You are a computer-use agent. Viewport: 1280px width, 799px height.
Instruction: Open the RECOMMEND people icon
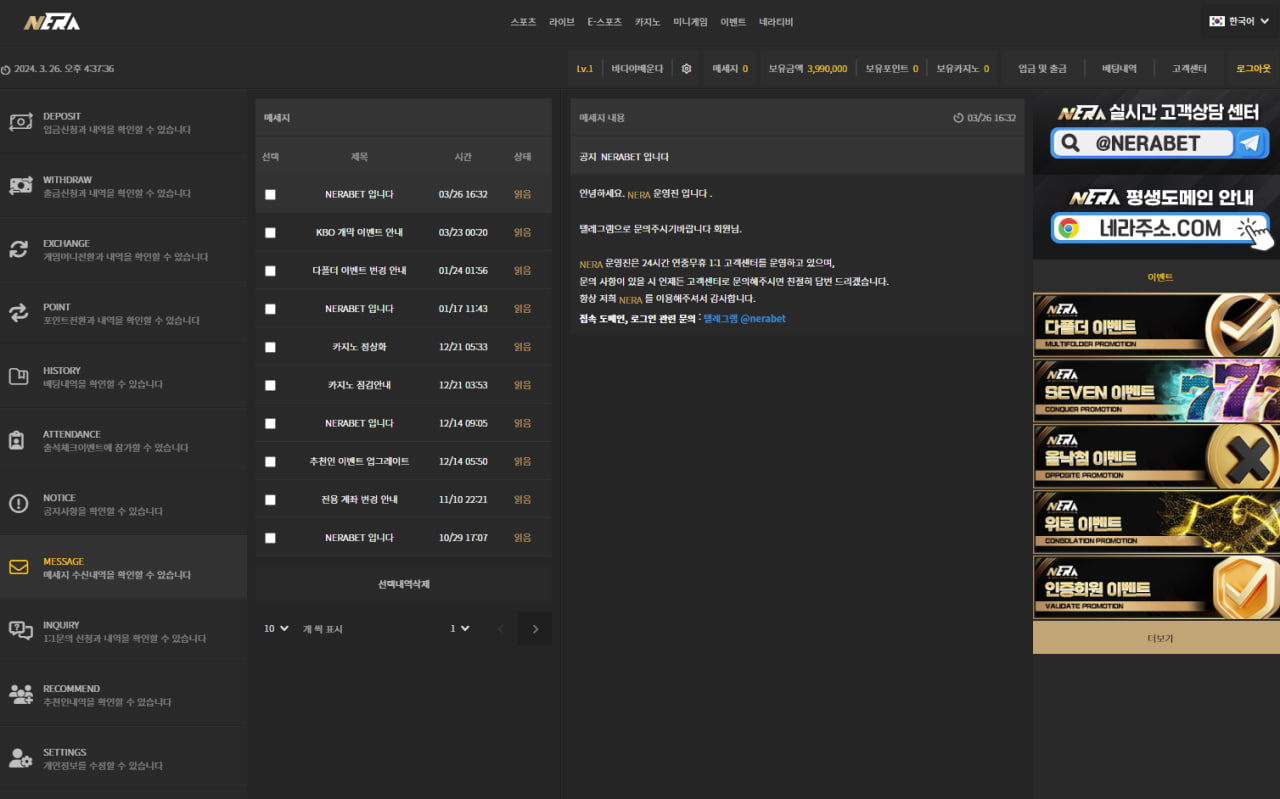(x=20, y=694)
